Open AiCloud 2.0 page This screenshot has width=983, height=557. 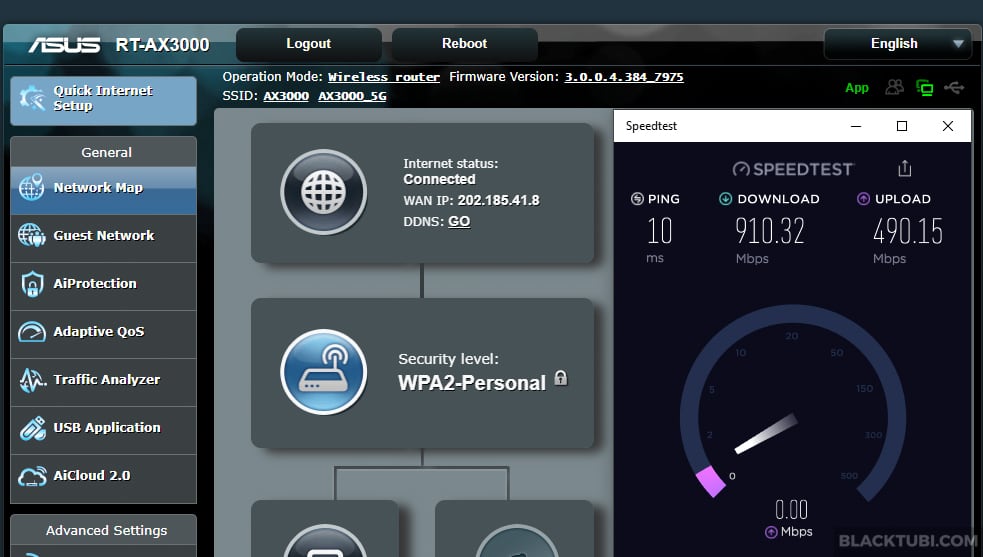tap(103, 479)
